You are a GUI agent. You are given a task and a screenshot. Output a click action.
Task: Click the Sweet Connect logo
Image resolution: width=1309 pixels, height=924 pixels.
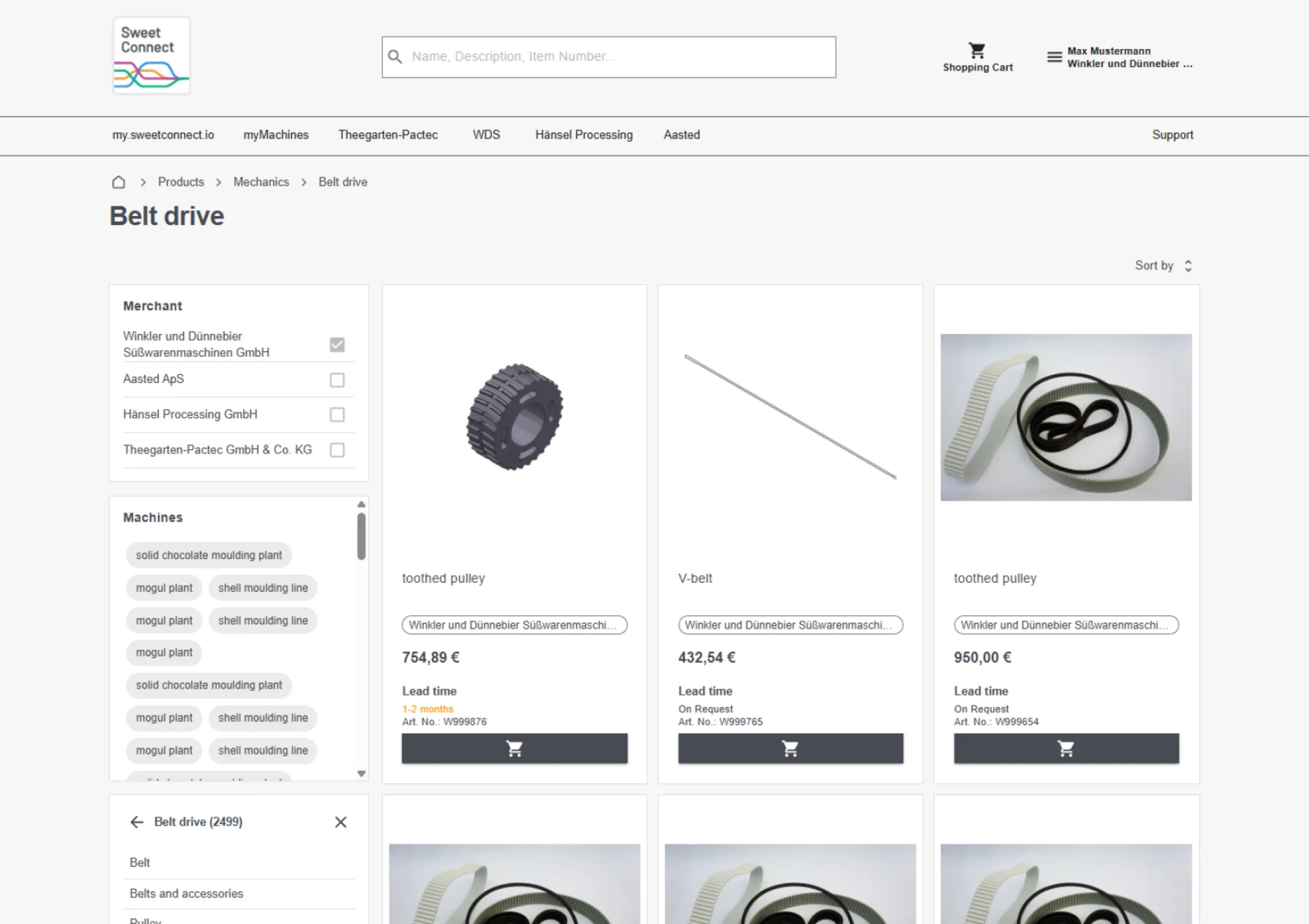coord(151,55)
